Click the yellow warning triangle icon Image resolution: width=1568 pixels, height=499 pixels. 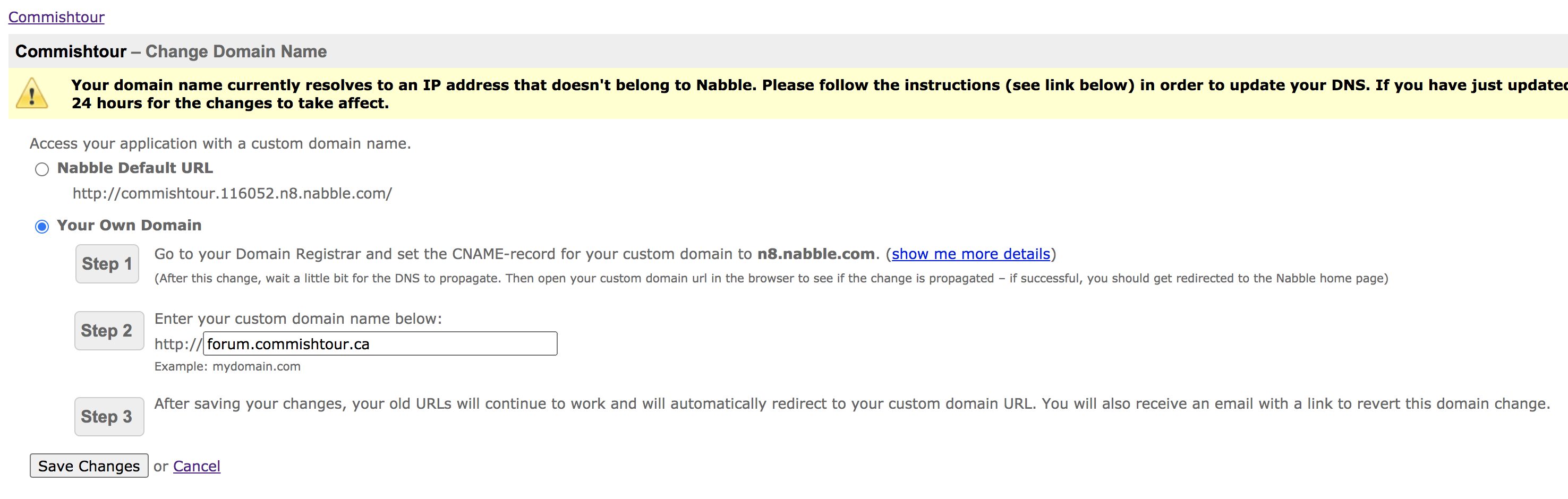point(32,94)
